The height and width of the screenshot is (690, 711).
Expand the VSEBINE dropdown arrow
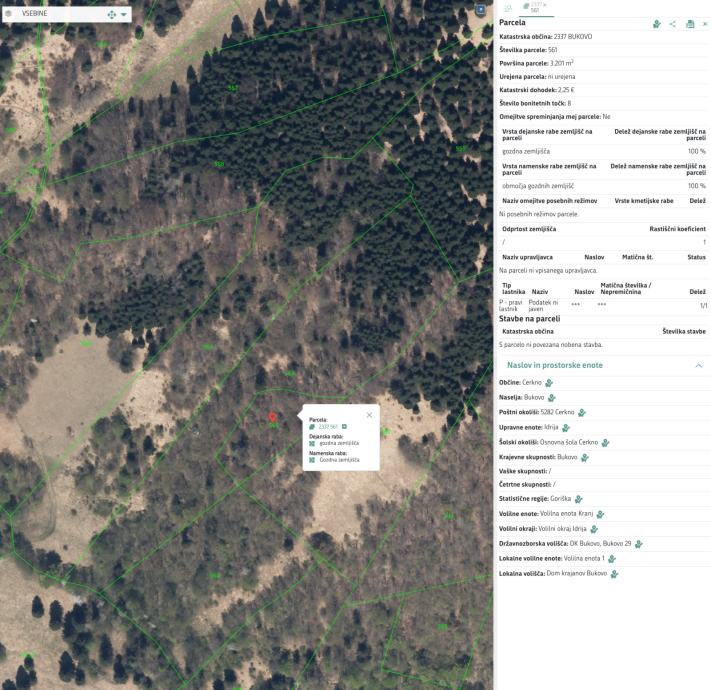click(124, 15)
